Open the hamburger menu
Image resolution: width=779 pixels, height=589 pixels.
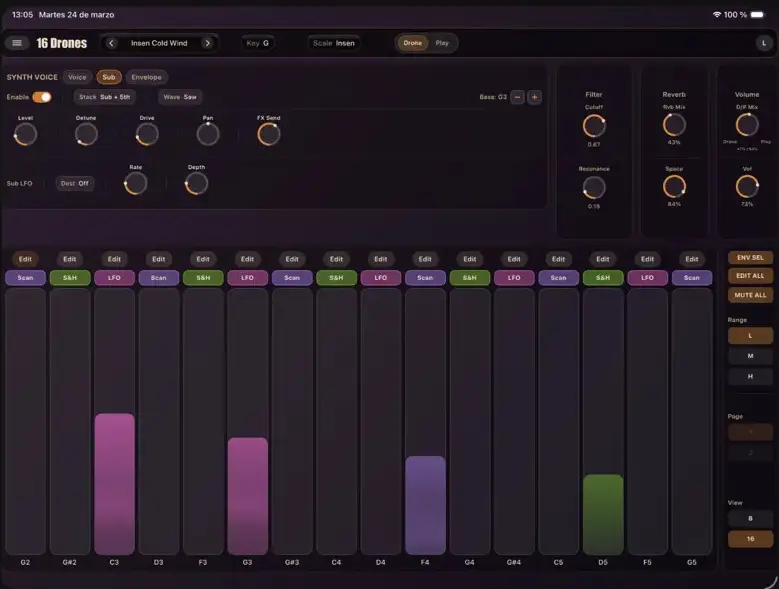(x=17, y=43)
